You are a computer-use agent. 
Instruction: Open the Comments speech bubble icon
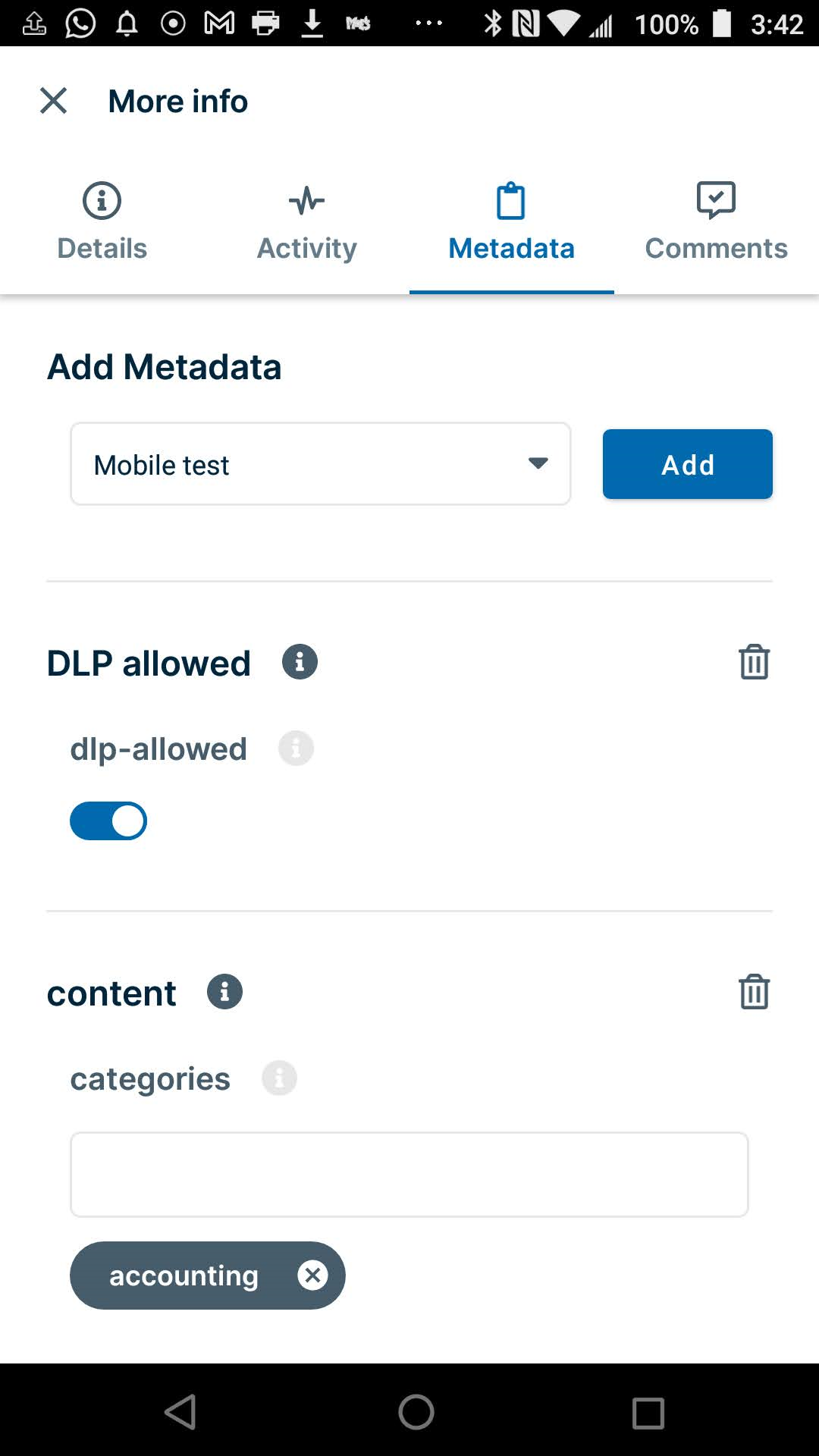(x=716, y=200)
